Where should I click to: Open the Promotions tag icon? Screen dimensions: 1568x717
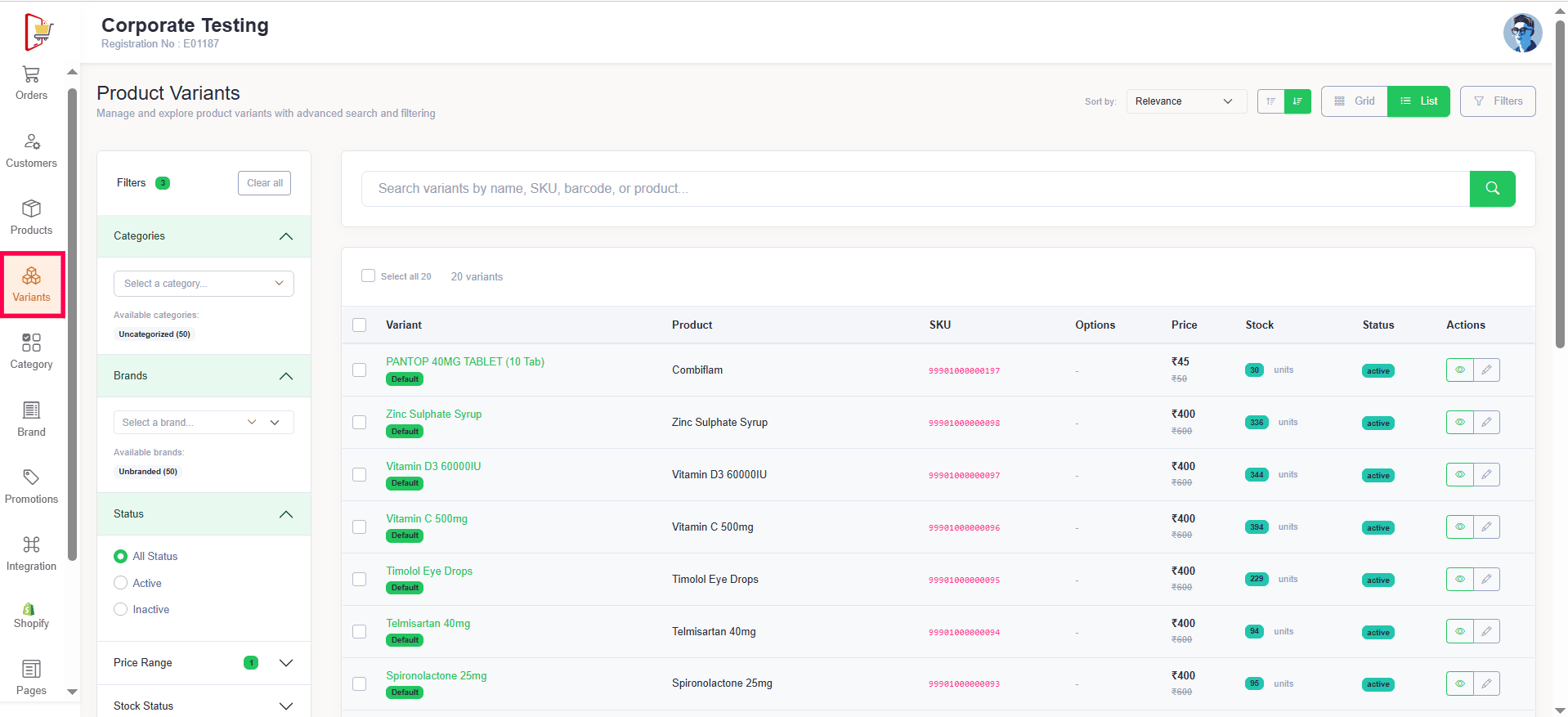(31, 477)
